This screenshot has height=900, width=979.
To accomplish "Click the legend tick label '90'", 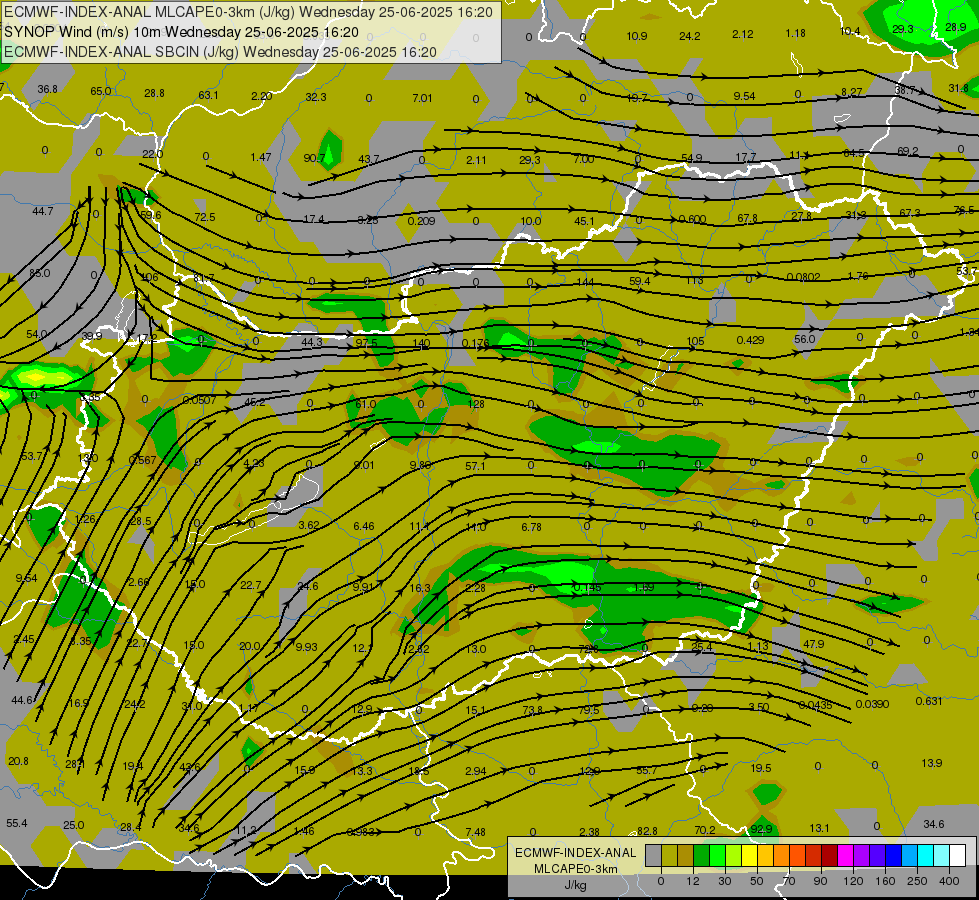I will point(820,881).
